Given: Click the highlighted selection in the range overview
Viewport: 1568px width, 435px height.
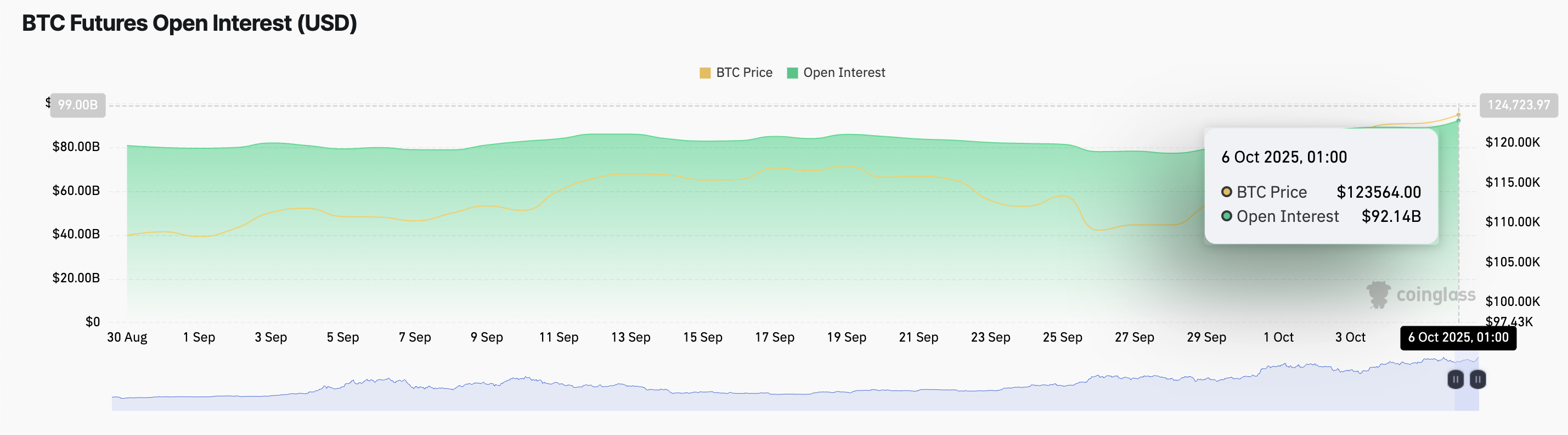Looking at the screenshot, I should pyautogui.click(x=1466, y=396).
